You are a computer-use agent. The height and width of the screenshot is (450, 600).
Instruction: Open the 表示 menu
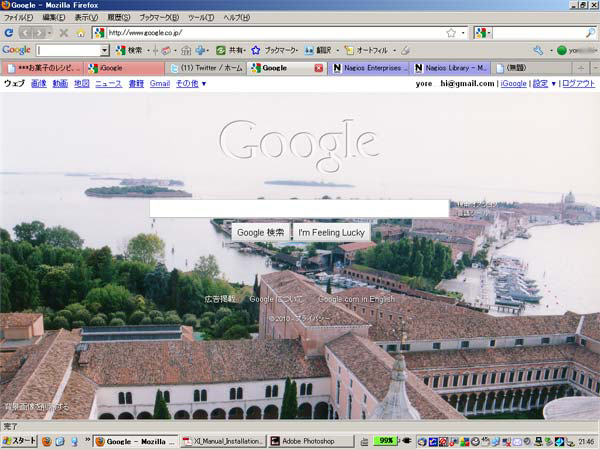coord(86,18)
